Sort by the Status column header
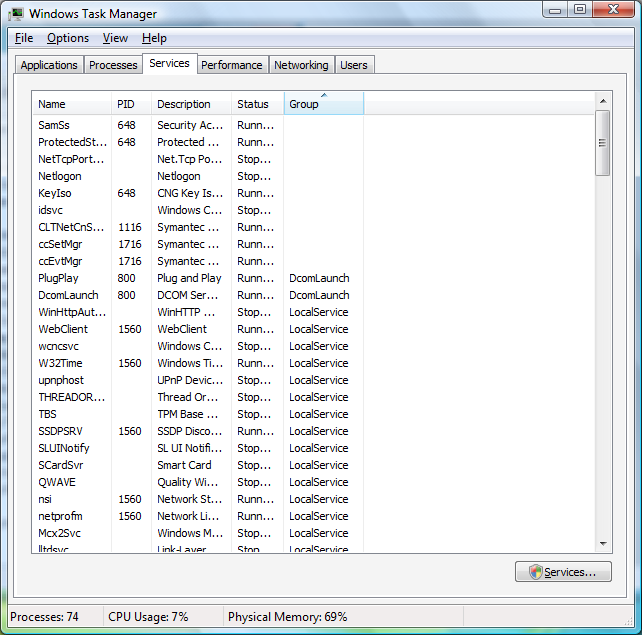642x635 pixels. tap(258, 104)
